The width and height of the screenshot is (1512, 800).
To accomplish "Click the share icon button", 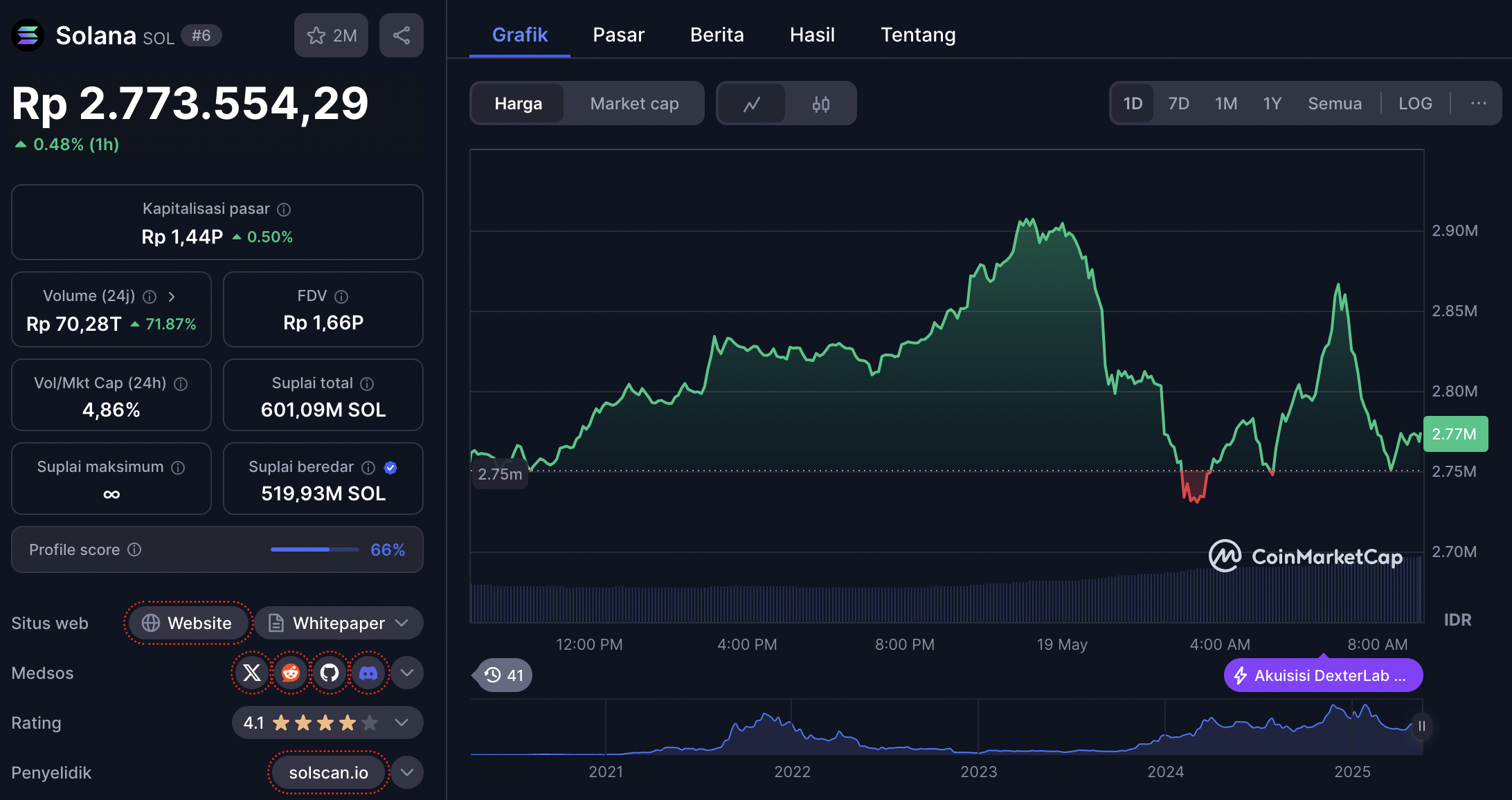I will tap(401, 35).
